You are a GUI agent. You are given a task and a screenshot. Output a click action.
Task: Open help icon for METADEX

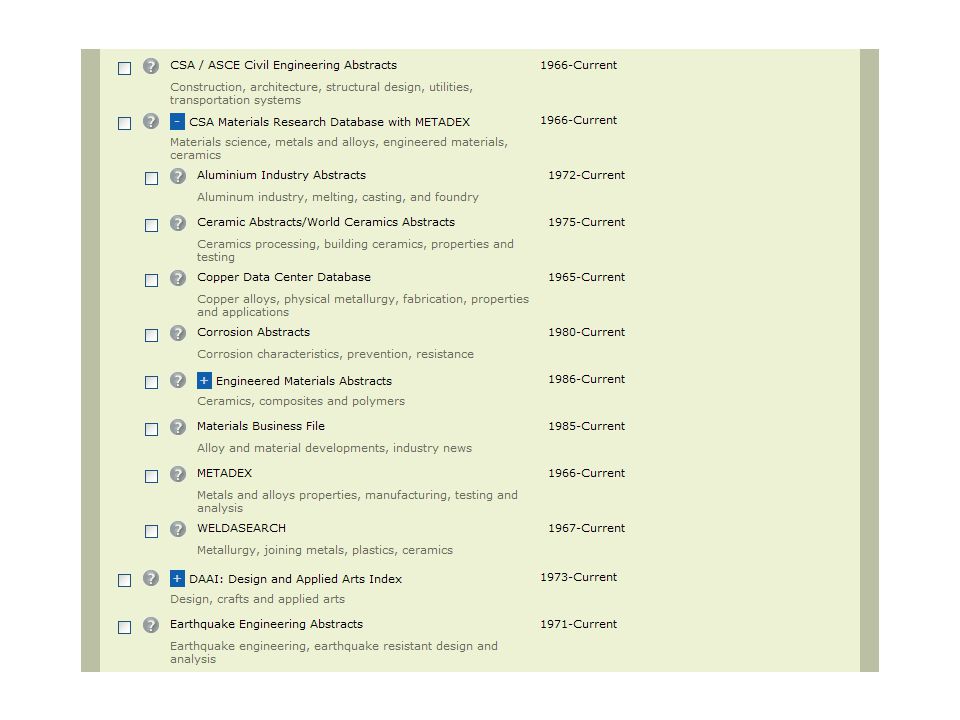(178, 474)
